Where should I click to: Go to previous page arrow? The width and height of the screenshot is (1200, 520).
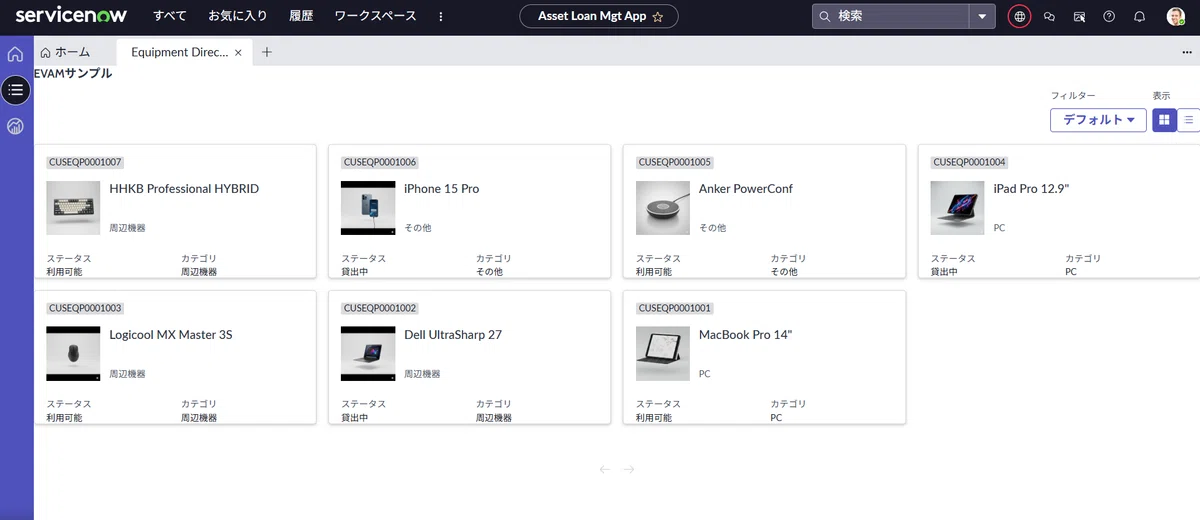(605, 469)
